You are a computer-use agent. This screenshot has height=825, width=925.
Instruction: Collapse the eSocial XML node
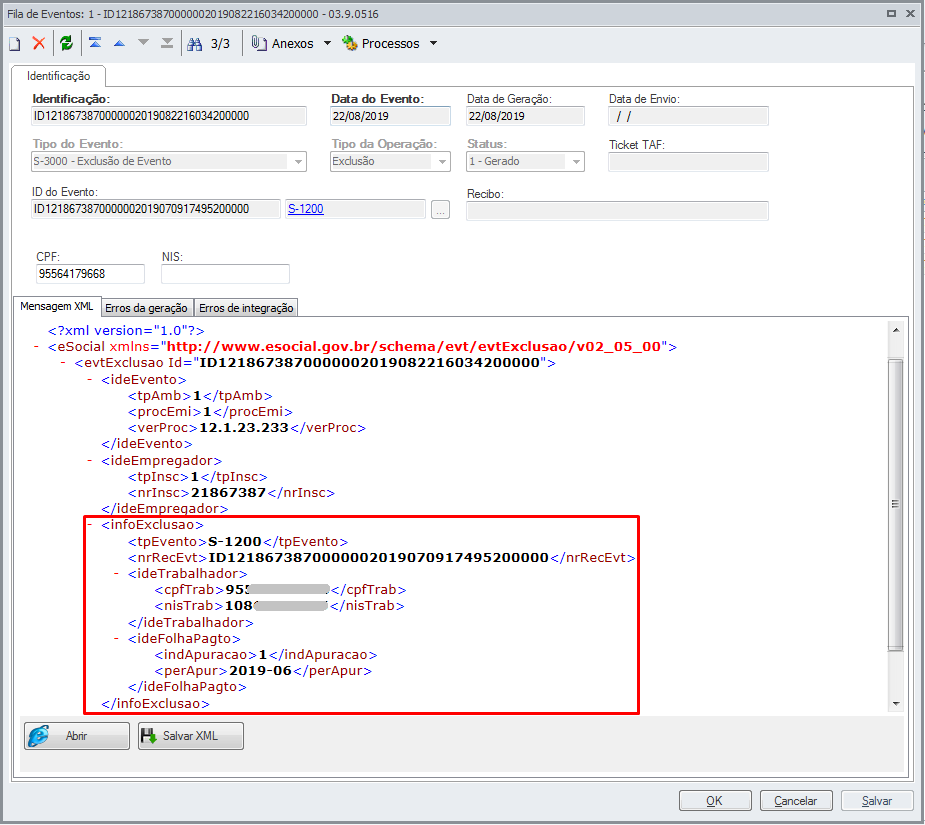[36, 346]
